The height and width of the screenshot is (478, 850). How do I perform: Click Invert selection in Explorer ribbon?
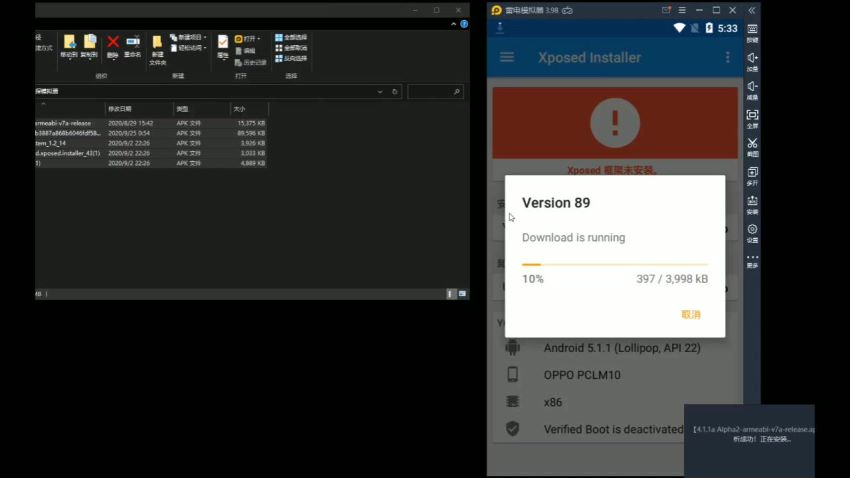pos(291,58)
